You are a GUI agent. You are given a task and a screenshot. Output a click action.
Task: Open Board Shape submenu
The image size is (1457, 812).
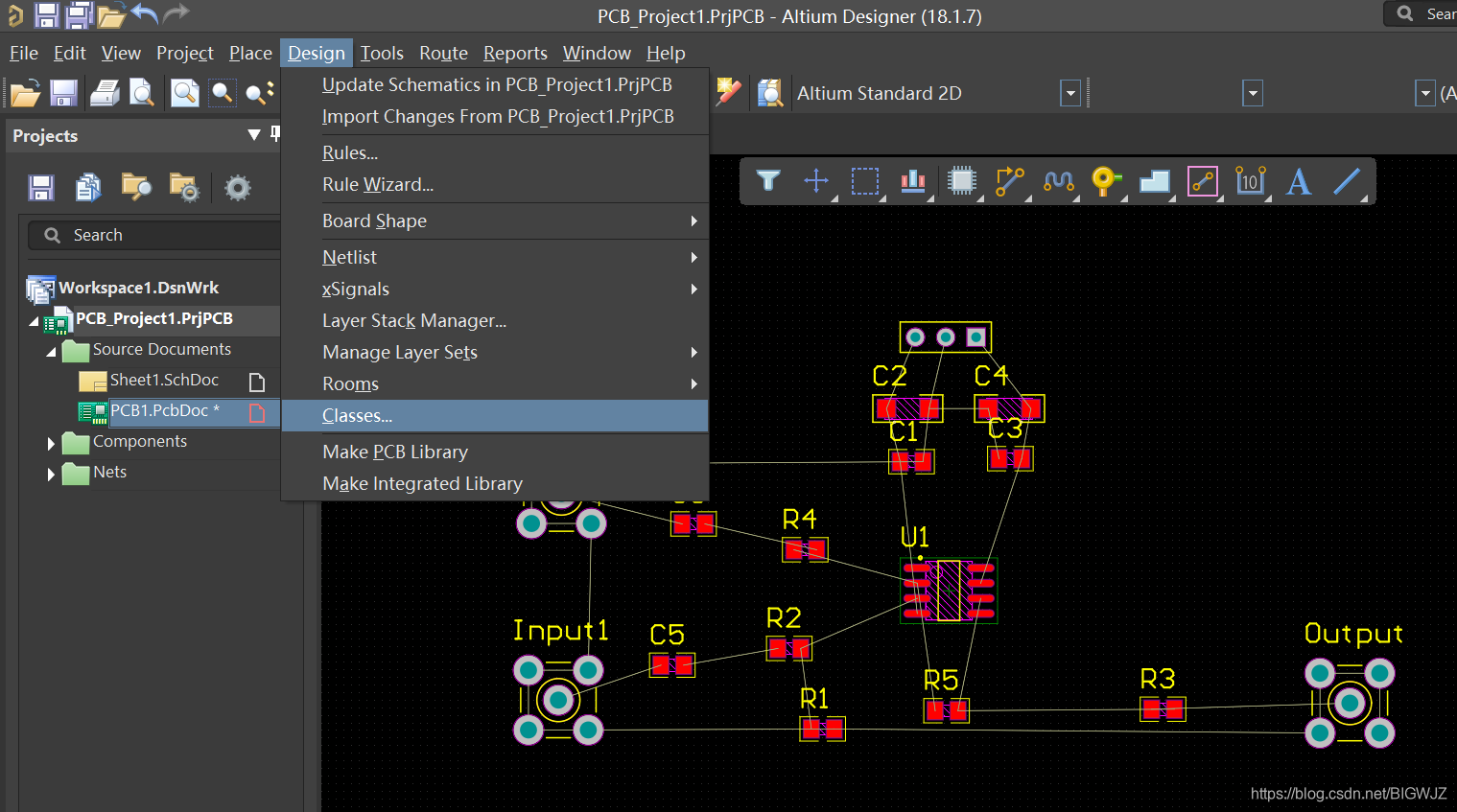pyautogui.click(x=496, y=220)
